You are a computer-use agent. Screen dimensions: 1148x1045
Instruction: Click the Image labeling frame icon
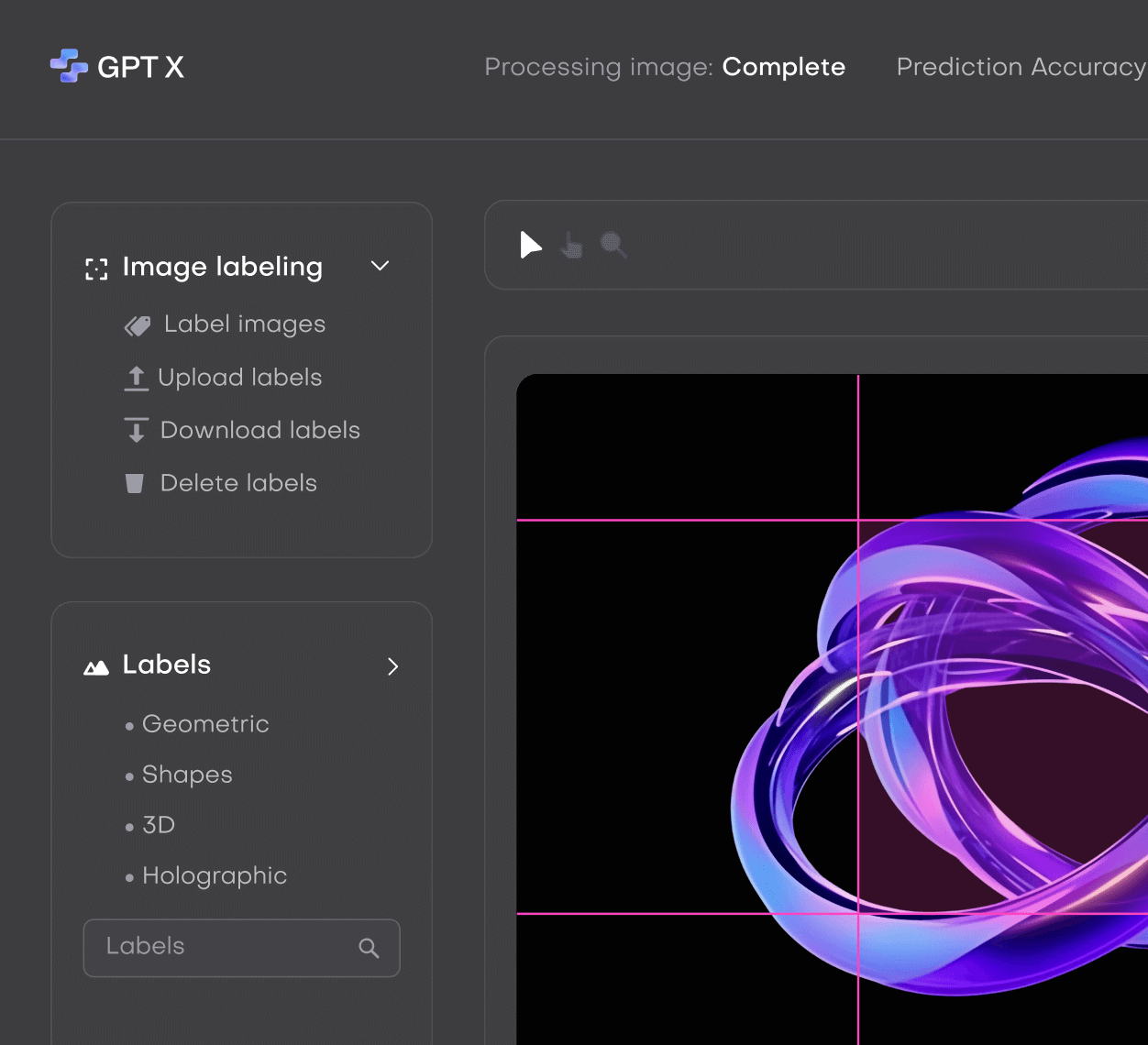(x=95, y=268)
